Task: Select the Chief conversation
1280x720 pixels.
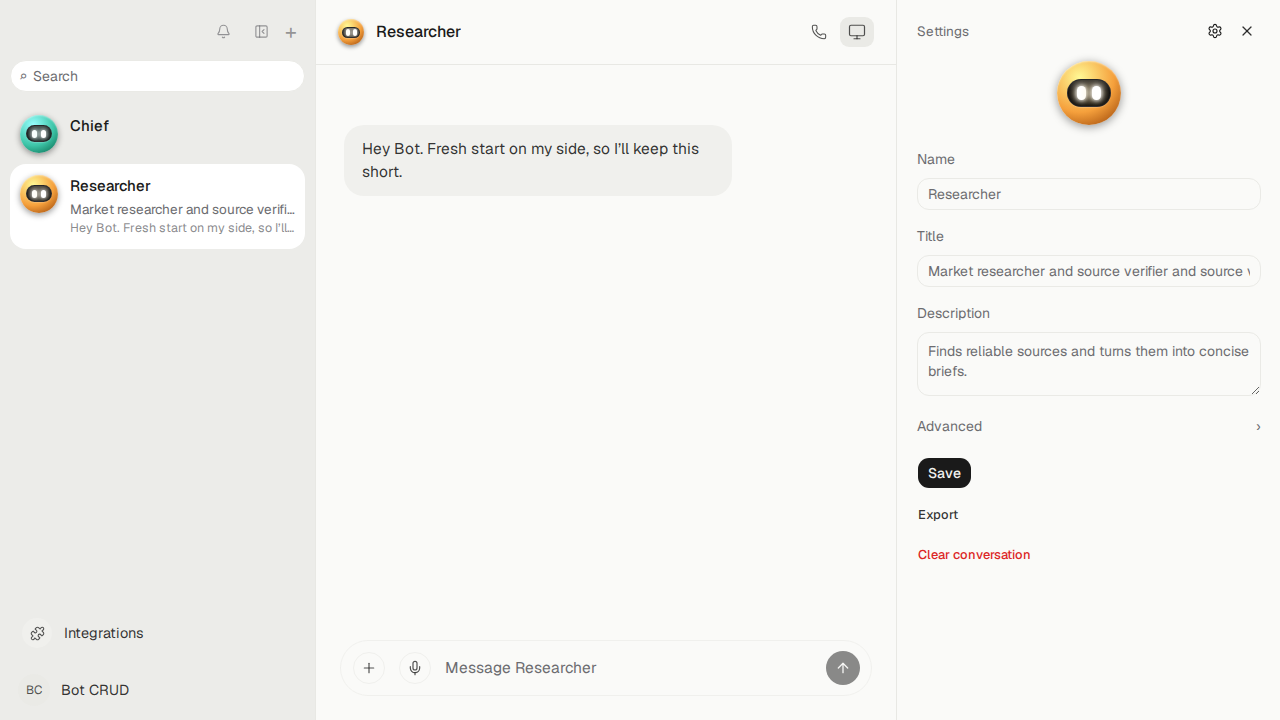Action: (x=157, y=134)
